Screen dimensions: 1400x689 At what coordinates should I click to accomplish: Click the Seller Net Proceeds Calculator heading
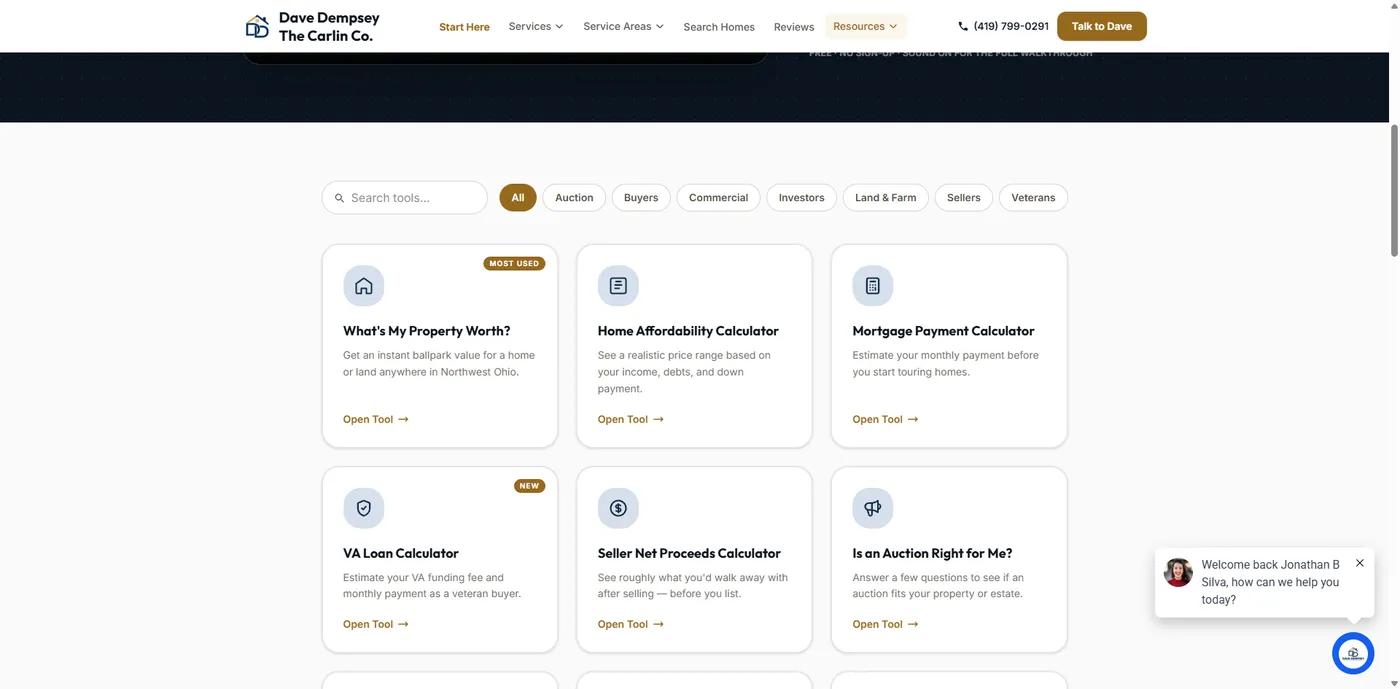click(x=689, y=553)
